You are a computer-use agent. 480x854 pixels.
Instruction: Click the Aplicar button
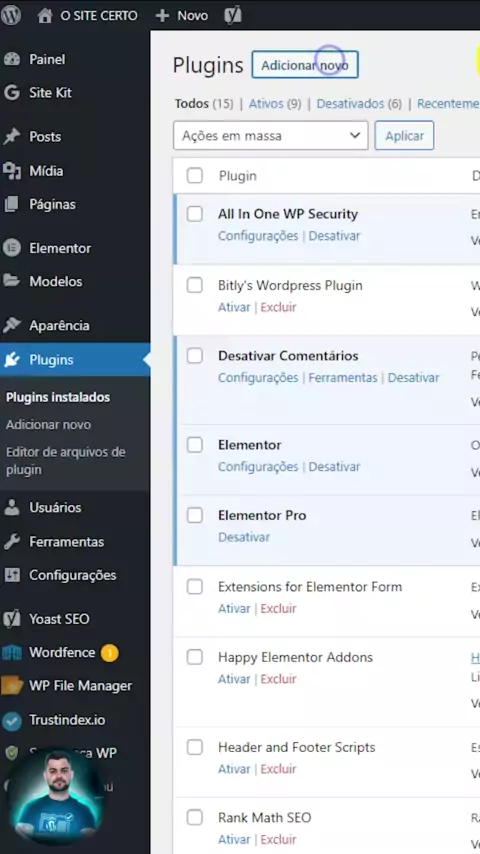pyautogui.click(x=404, y=136)
